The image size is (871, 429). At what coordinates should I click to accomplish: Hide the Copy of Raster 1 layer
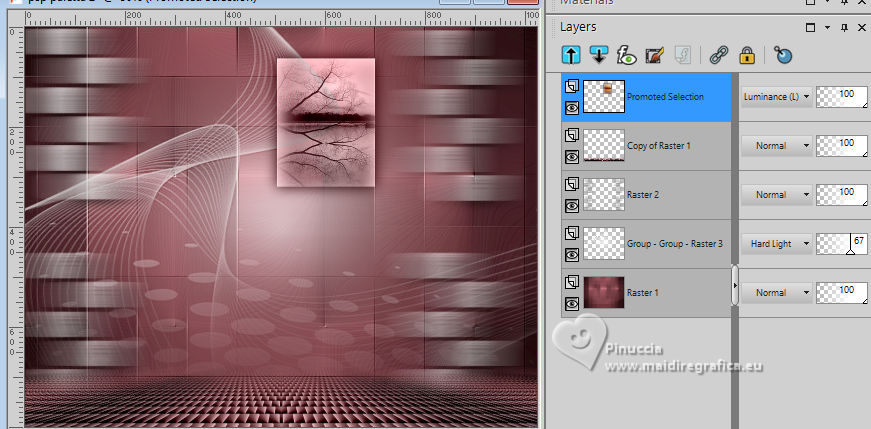(x=572, y=157)
